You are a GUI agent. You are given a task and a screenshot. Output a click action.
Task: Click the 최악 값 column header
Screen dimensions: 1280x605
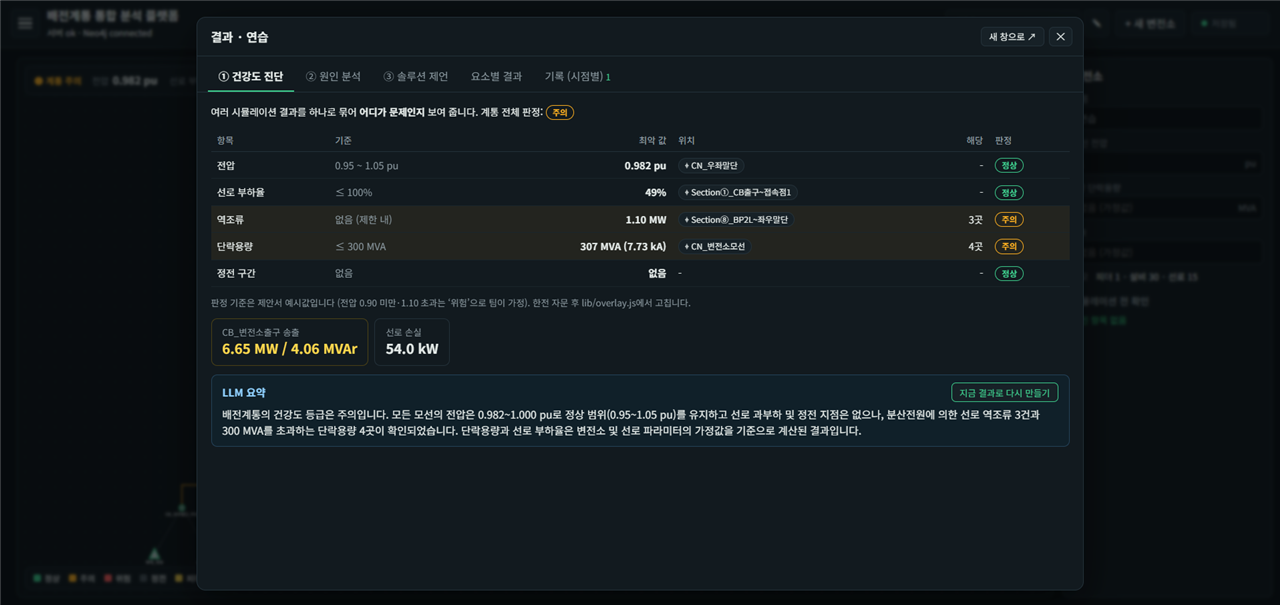pos(652,141)
